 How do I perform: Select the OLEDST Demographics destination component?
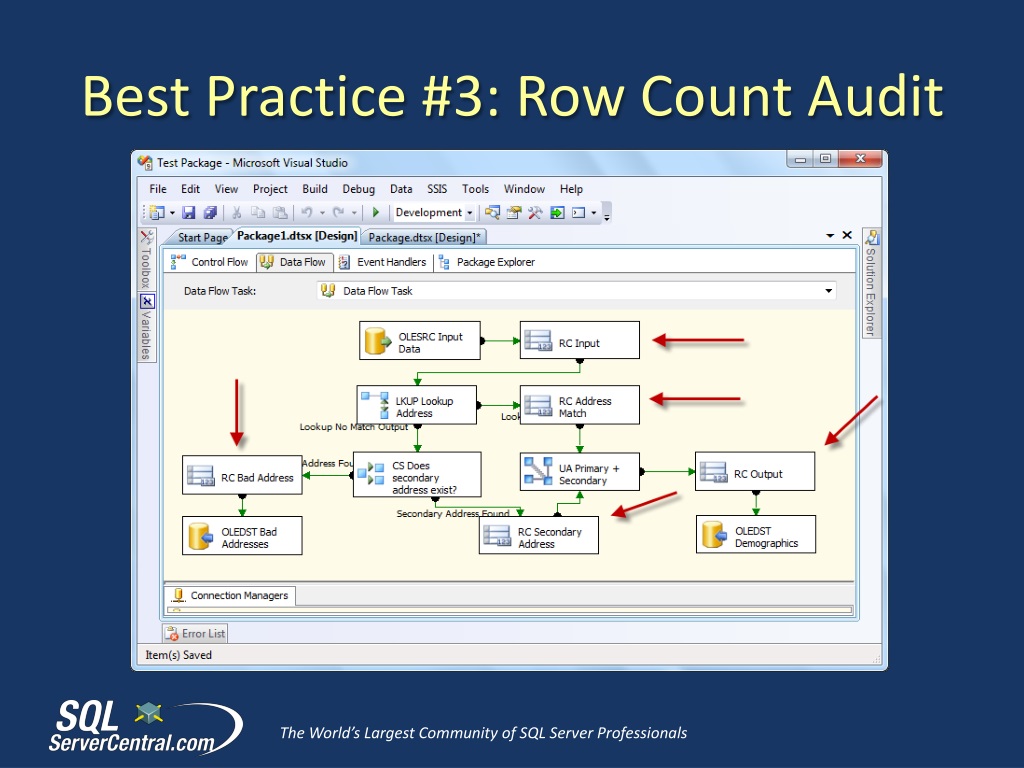click(756, 534)
